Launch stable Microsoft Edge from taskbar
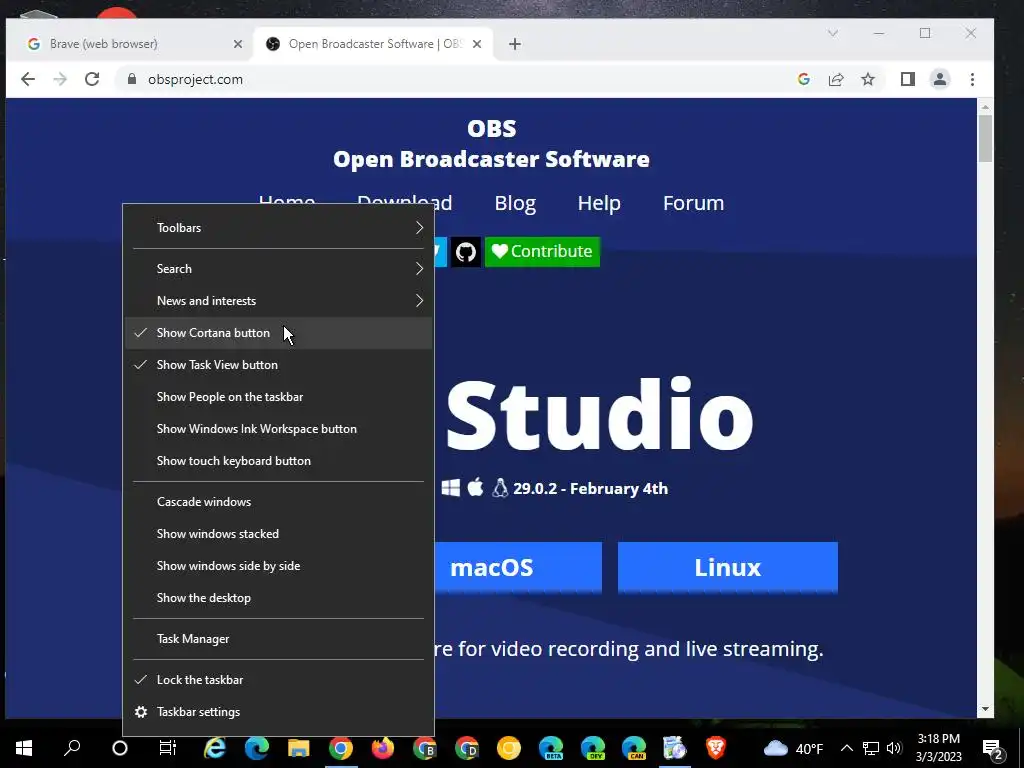The image size is (1024, 768). click(x=257, y=748)
